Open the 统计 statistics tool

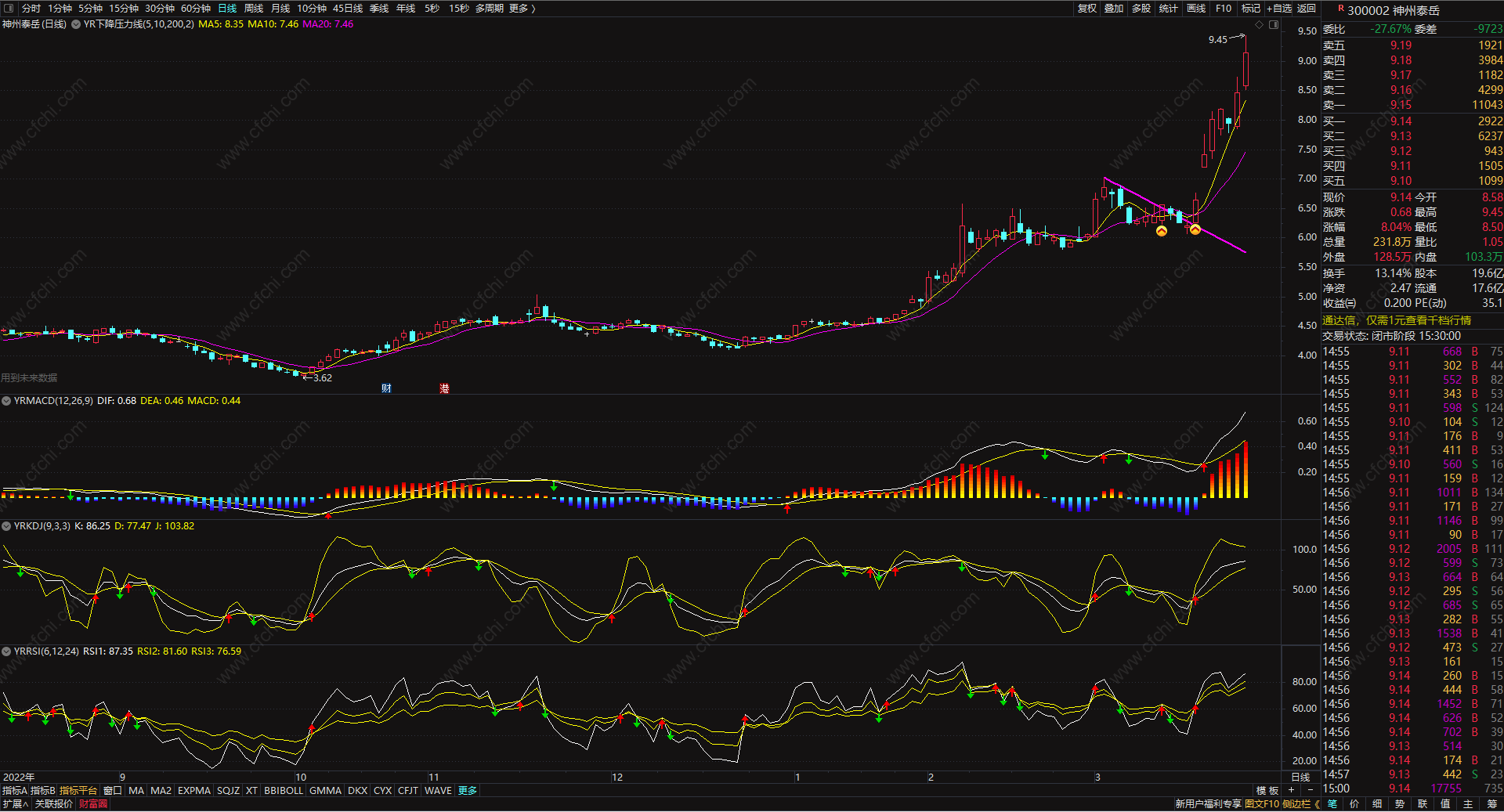click(1169, 8)
